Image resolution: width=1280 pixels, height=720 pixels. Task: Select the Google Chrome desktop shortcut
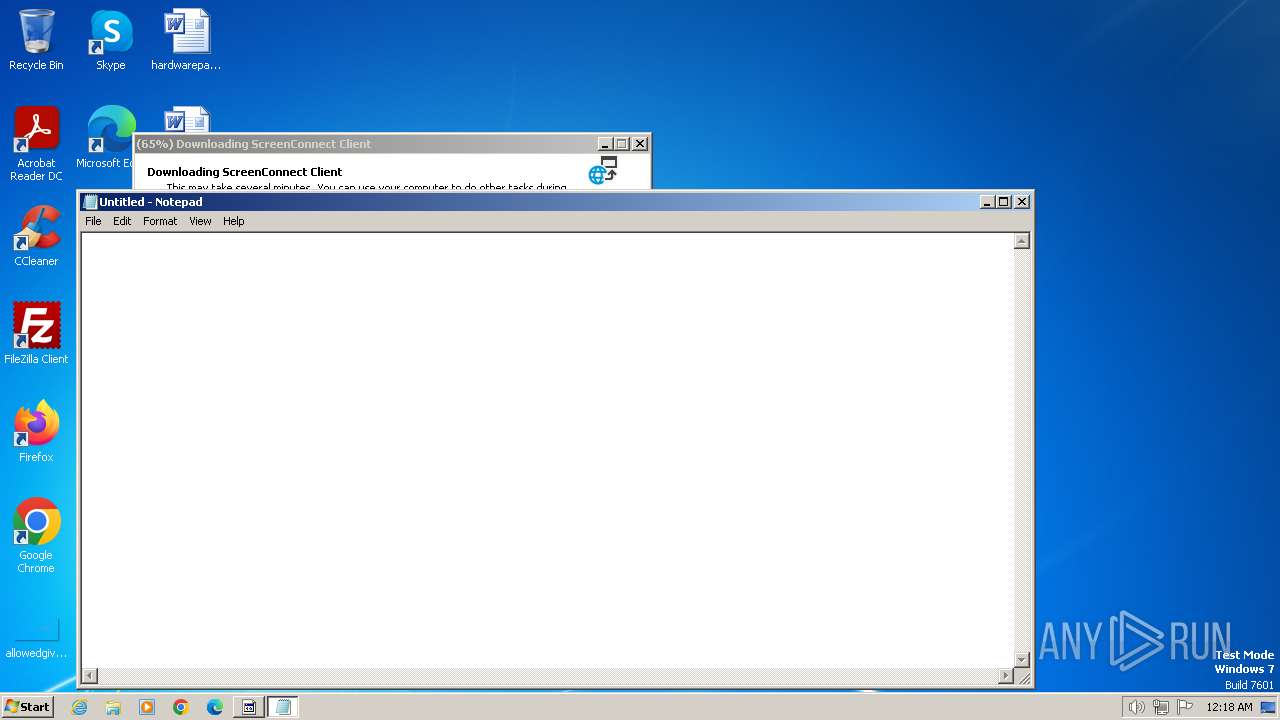[x=36, y=535]
